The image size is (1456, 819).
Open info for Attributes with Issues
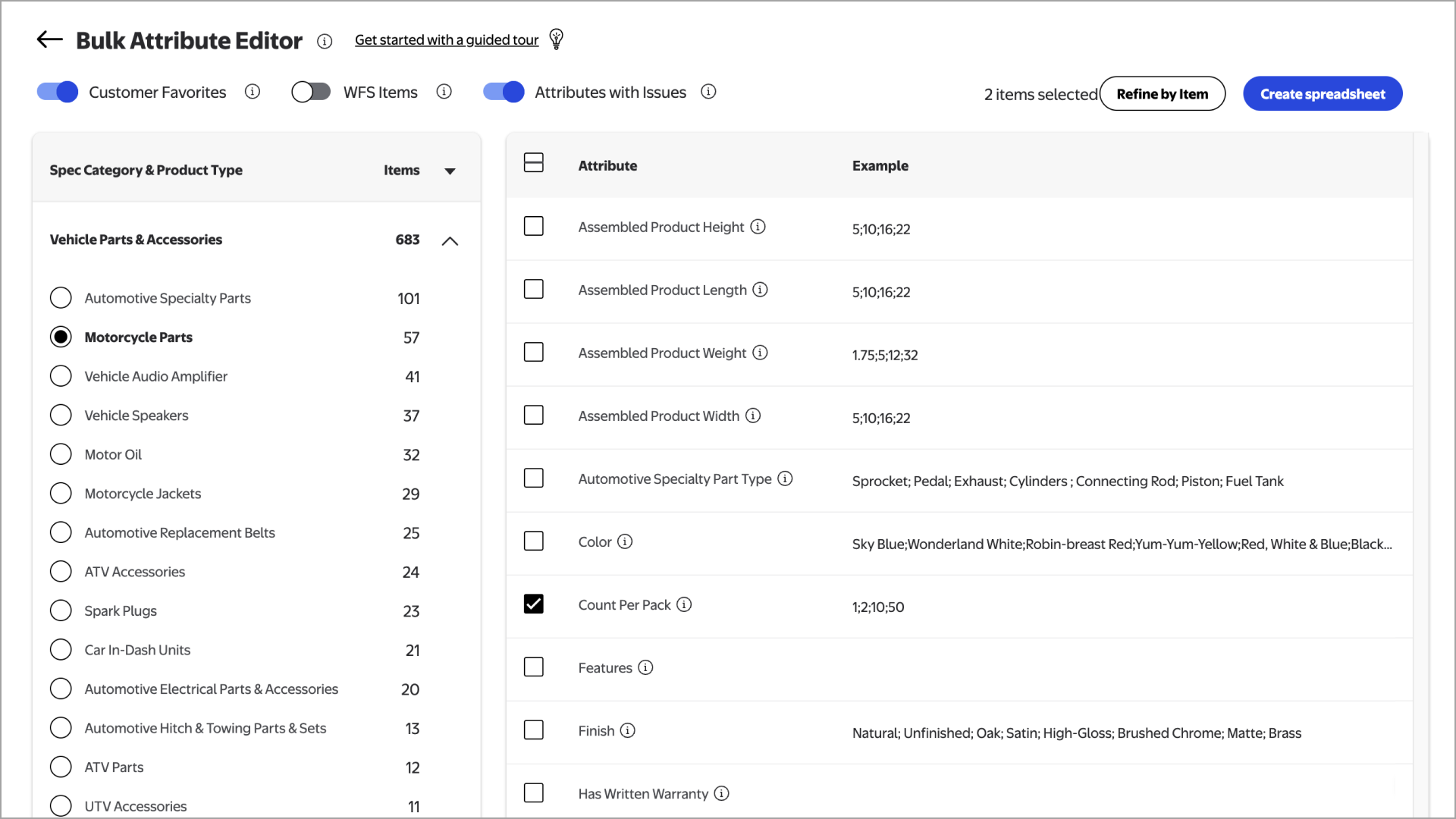point(708,91)
